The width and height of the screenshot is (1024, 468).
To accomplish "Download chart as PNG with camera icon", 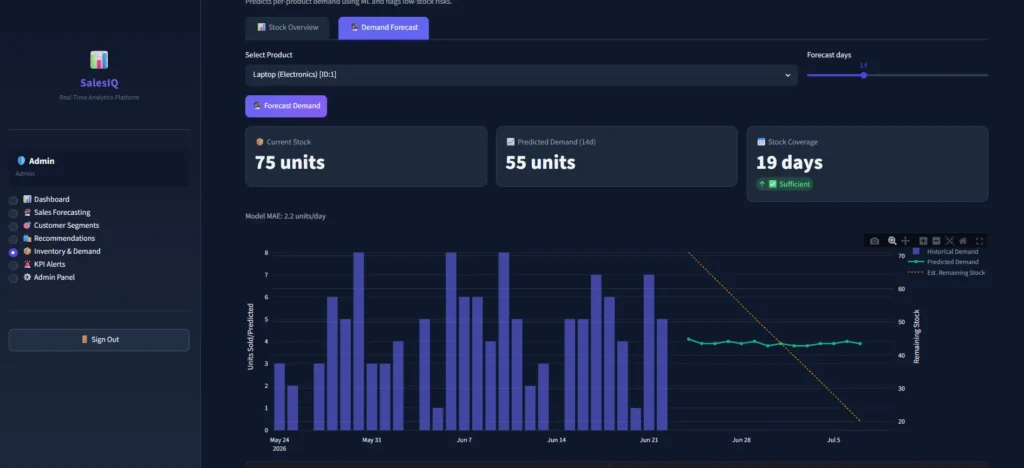I will coord(874,241).
